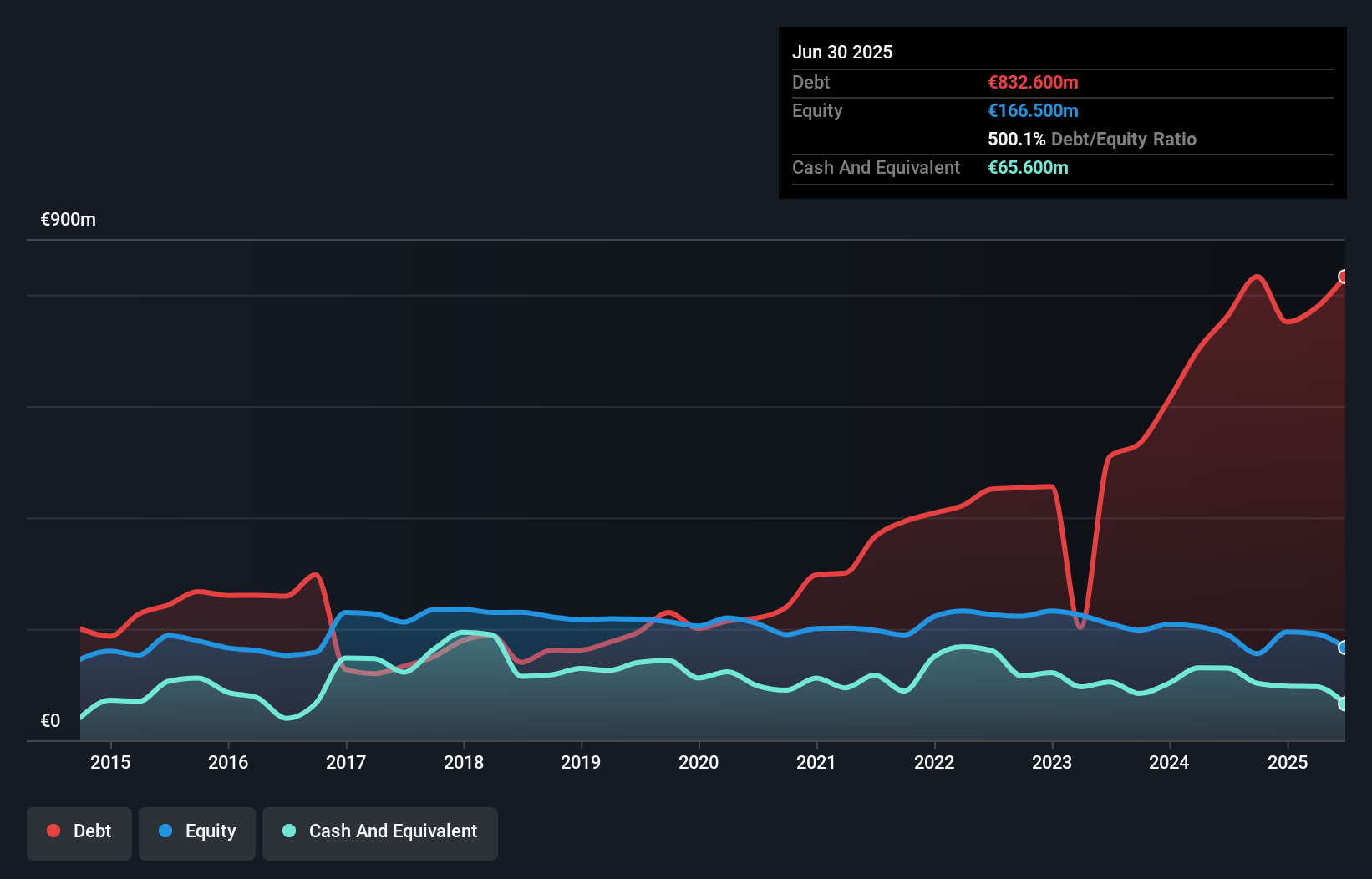Click the 2023 x-axis label
1372x879 pixels.
(x=1052, y=762)
